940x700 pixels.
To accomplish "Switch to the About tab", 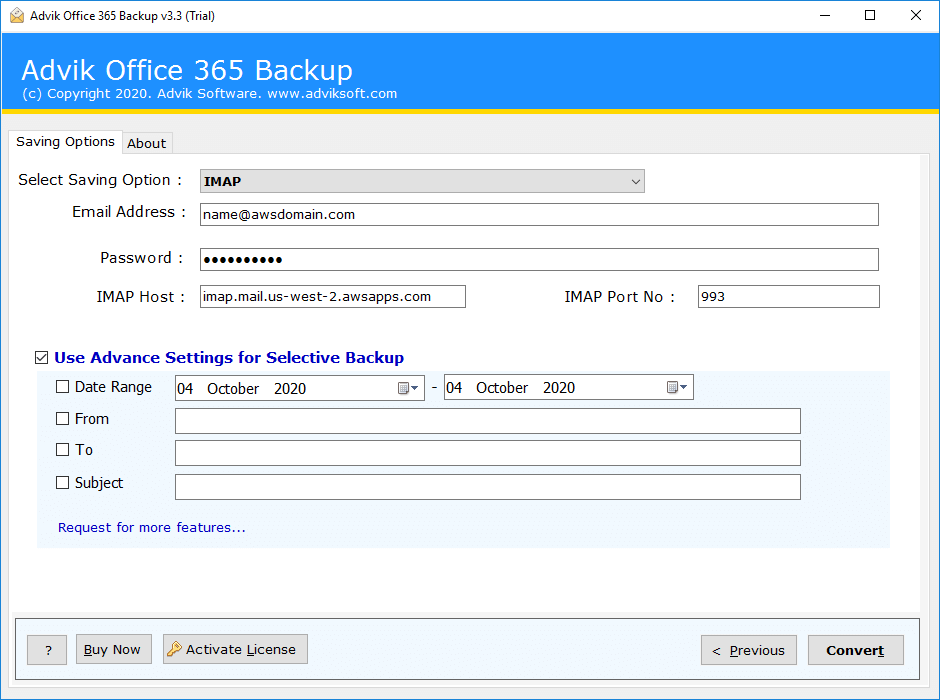I will pos(147,143).
